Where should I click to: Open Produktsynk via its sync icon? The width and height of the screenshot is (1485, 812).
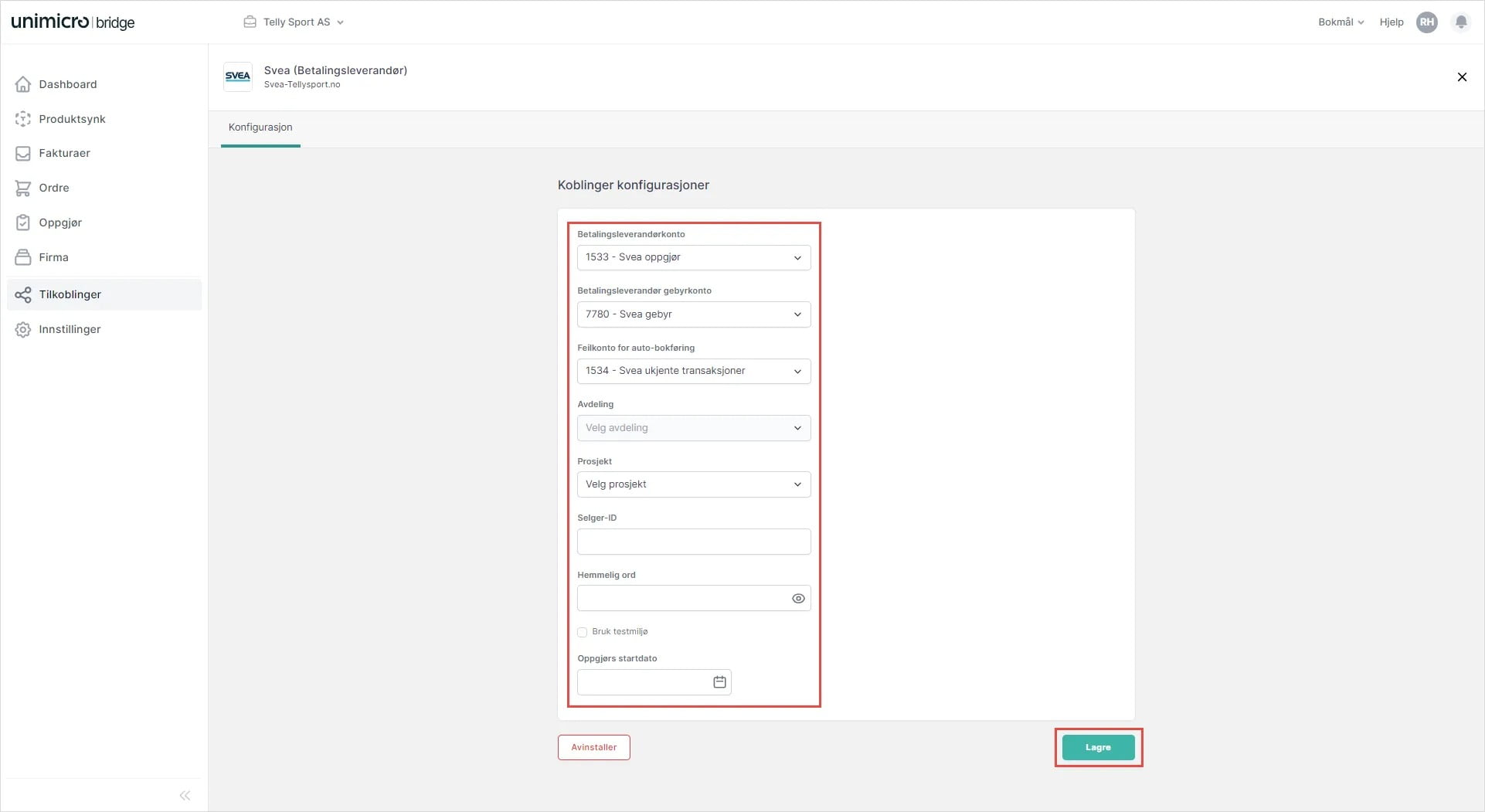23,119
